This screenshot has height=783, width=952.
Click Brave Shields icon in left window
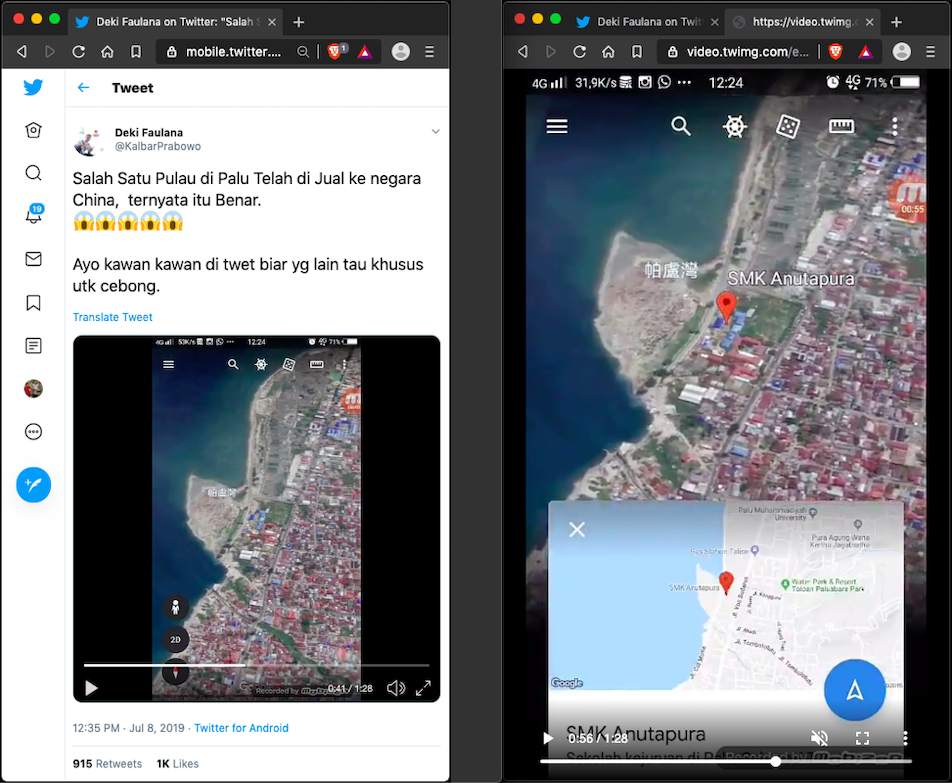click(336, 52)
